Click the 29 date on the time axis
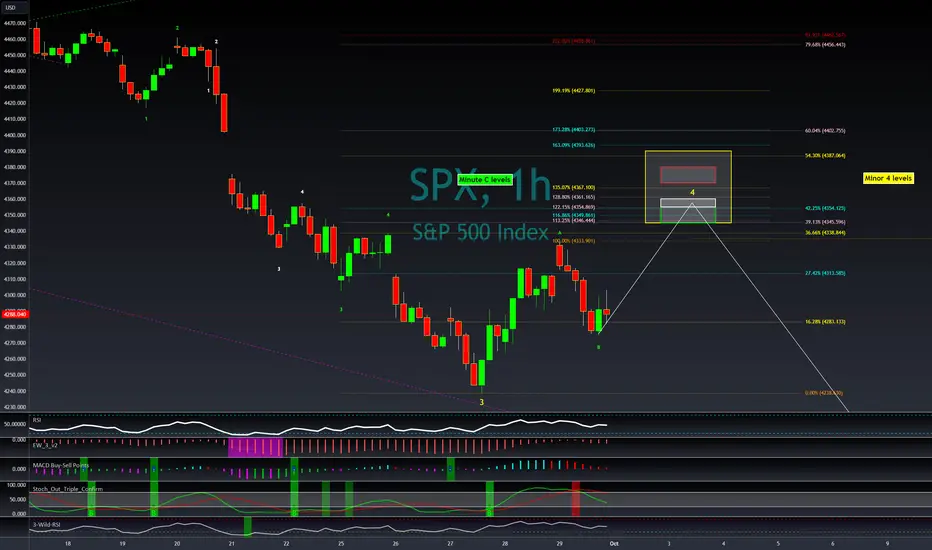 (x=559, y=543)
